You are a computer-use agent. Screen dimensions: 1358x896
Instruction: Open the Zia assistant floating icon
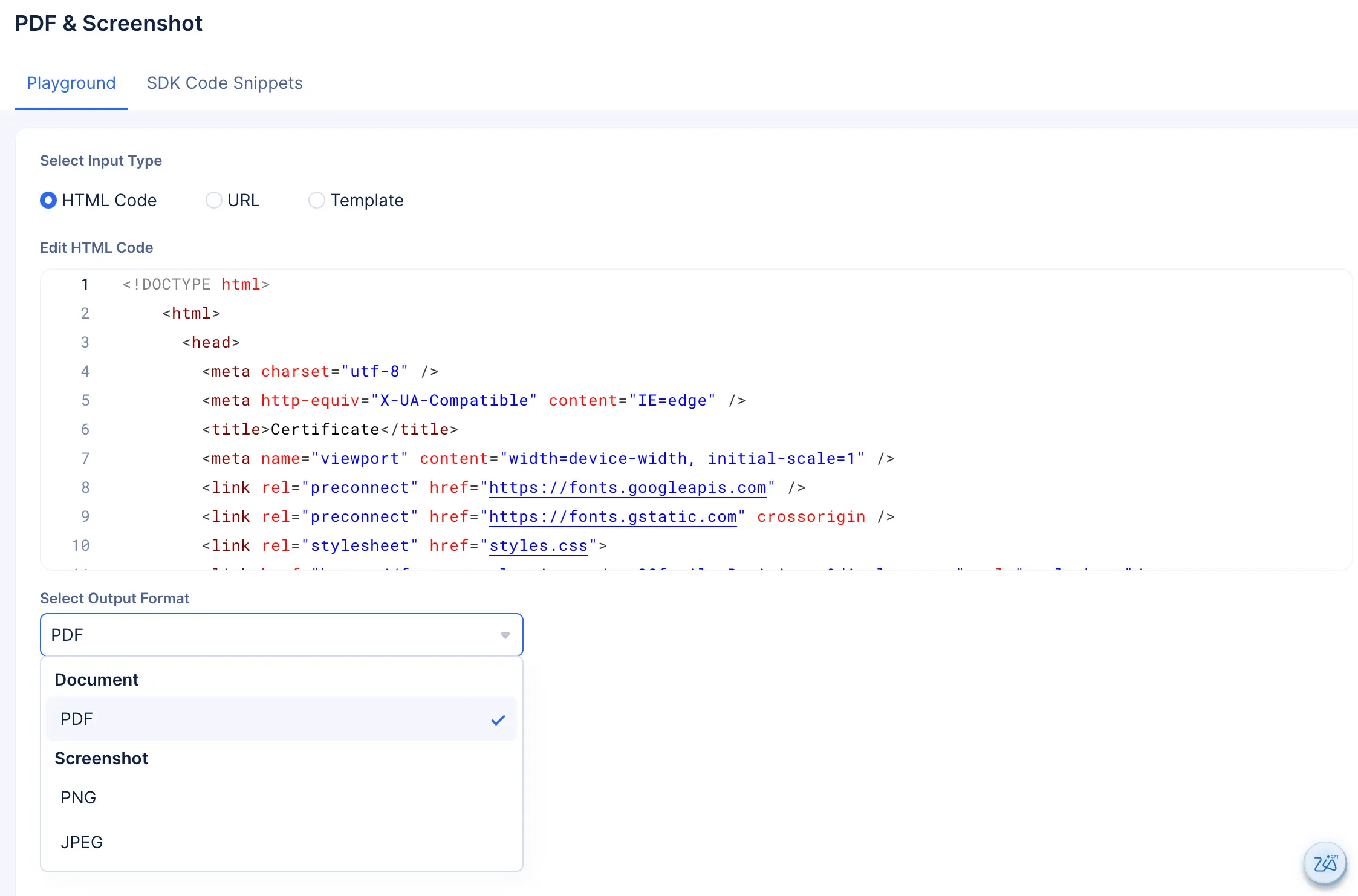pyautogui.click(x=1325, y=863)
